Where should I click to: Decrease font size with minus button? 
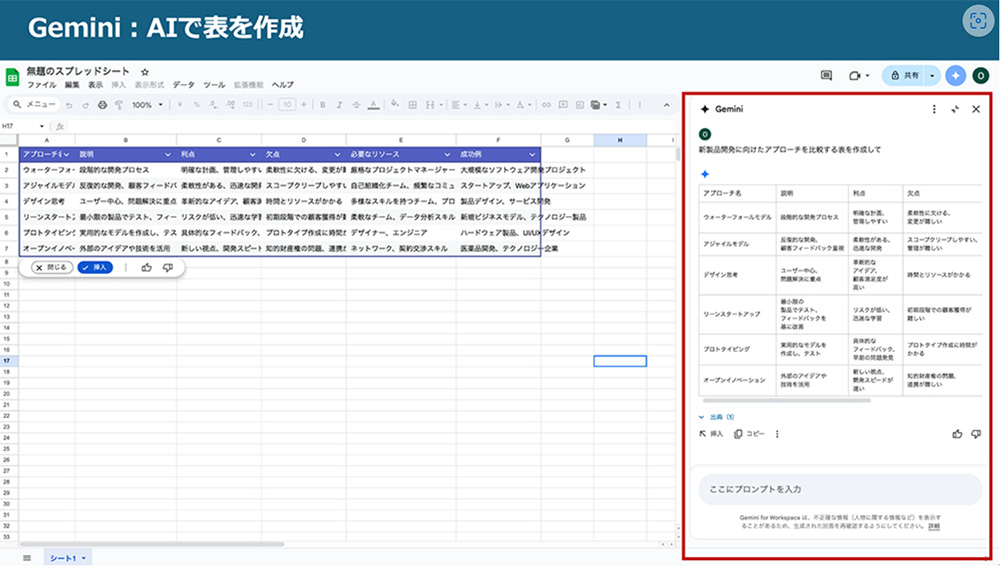tap(270, 105)
